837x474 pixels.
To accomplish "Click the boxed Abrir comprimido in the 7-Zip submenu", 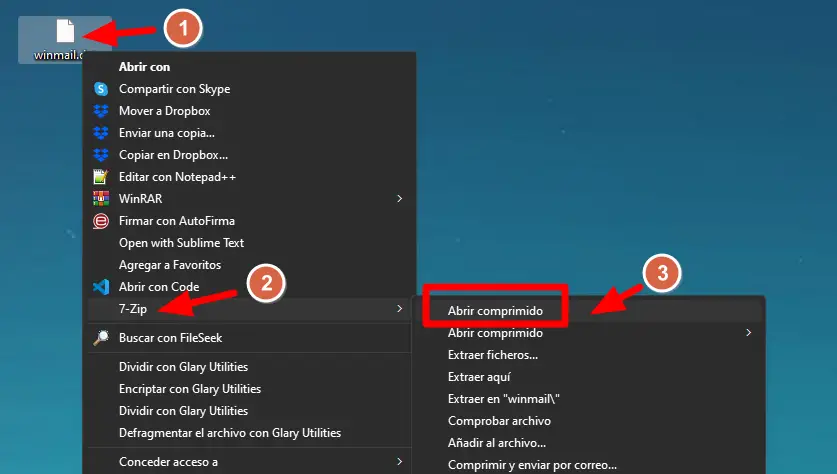I will (495, 311).
